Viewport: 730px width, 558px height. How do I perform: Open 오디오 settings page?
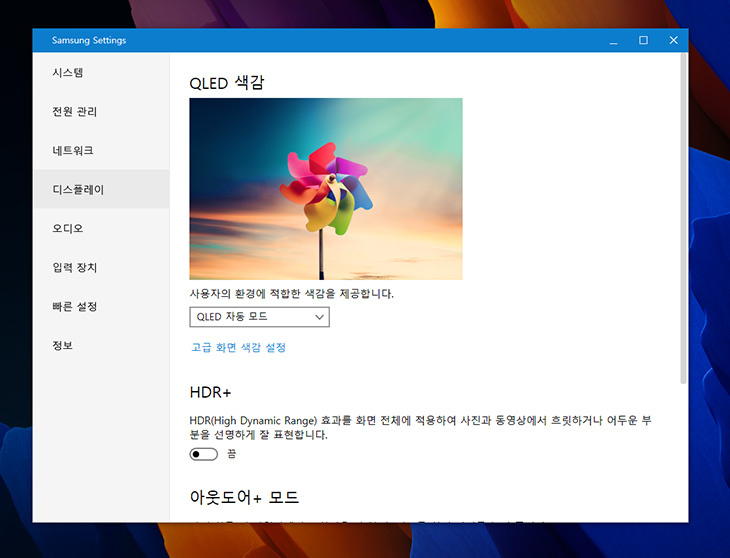(x=101, y=229)
